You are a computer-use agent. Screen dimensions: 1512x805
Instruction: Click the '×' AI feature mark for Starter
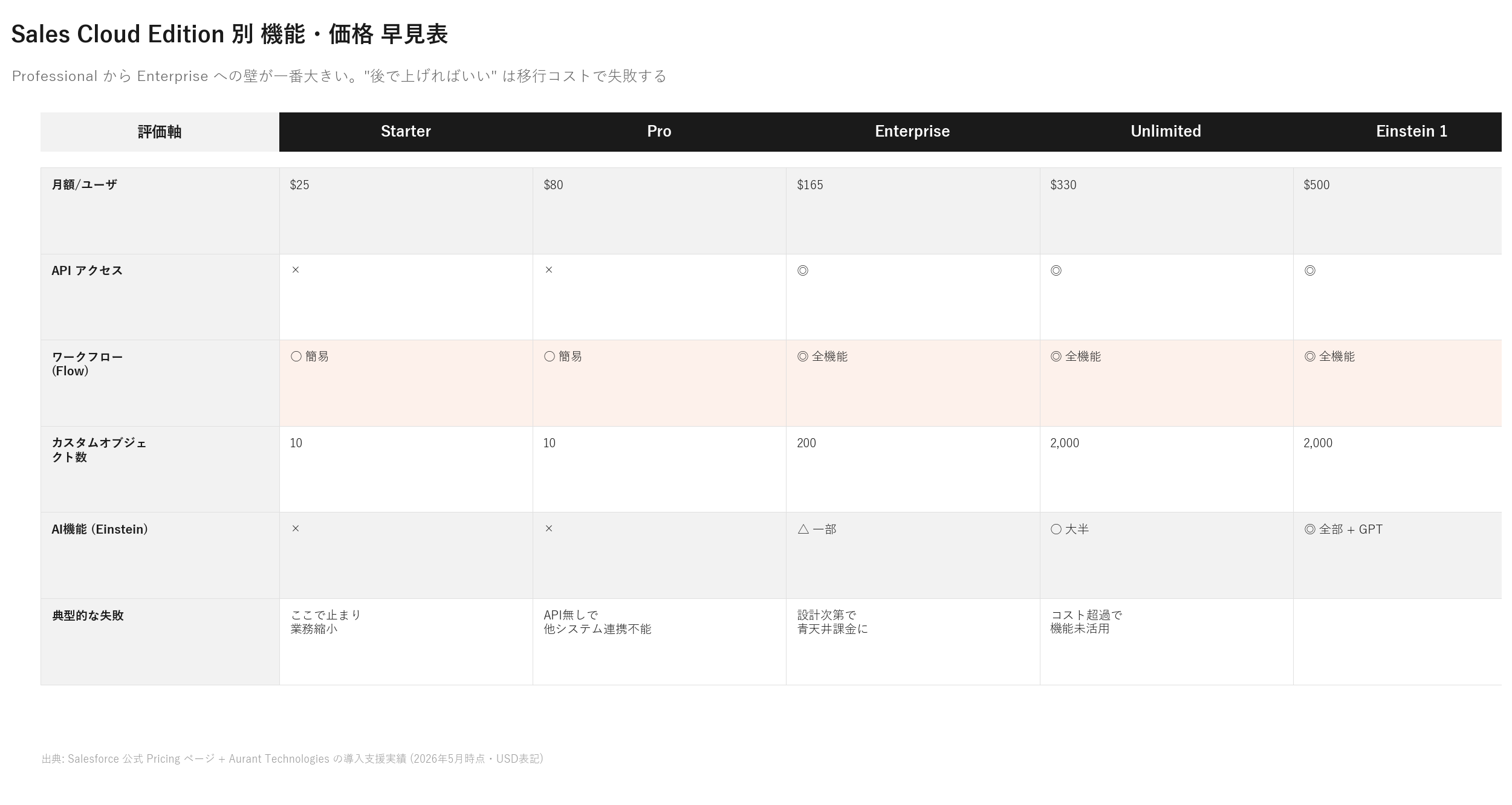coord(296,529)
